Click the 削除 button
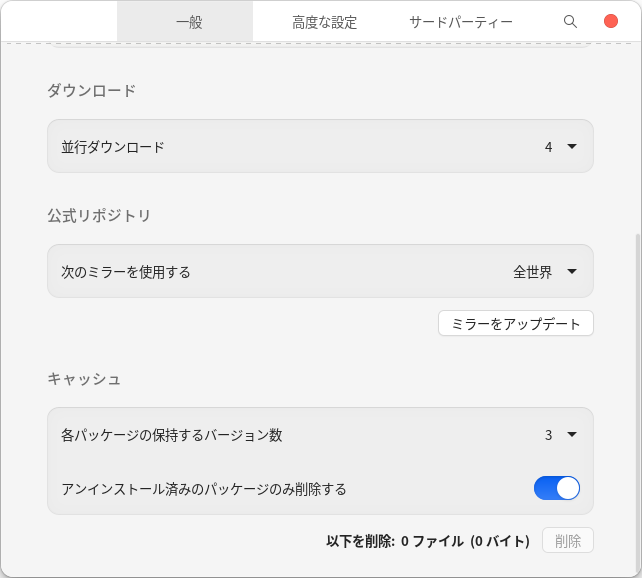Viewport: 642px width, 578px height. tap(568, 541)
